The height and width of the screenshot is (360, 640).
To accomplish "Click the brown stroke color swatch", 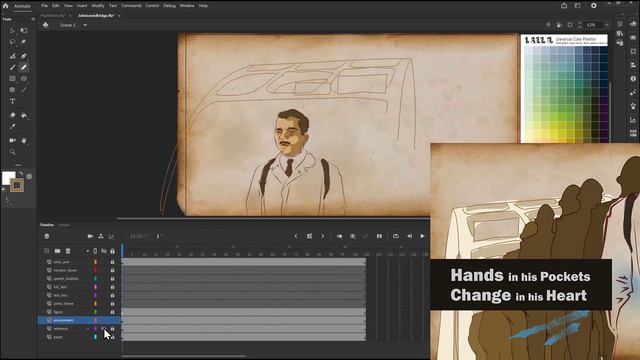I will [x=17, y=186].
